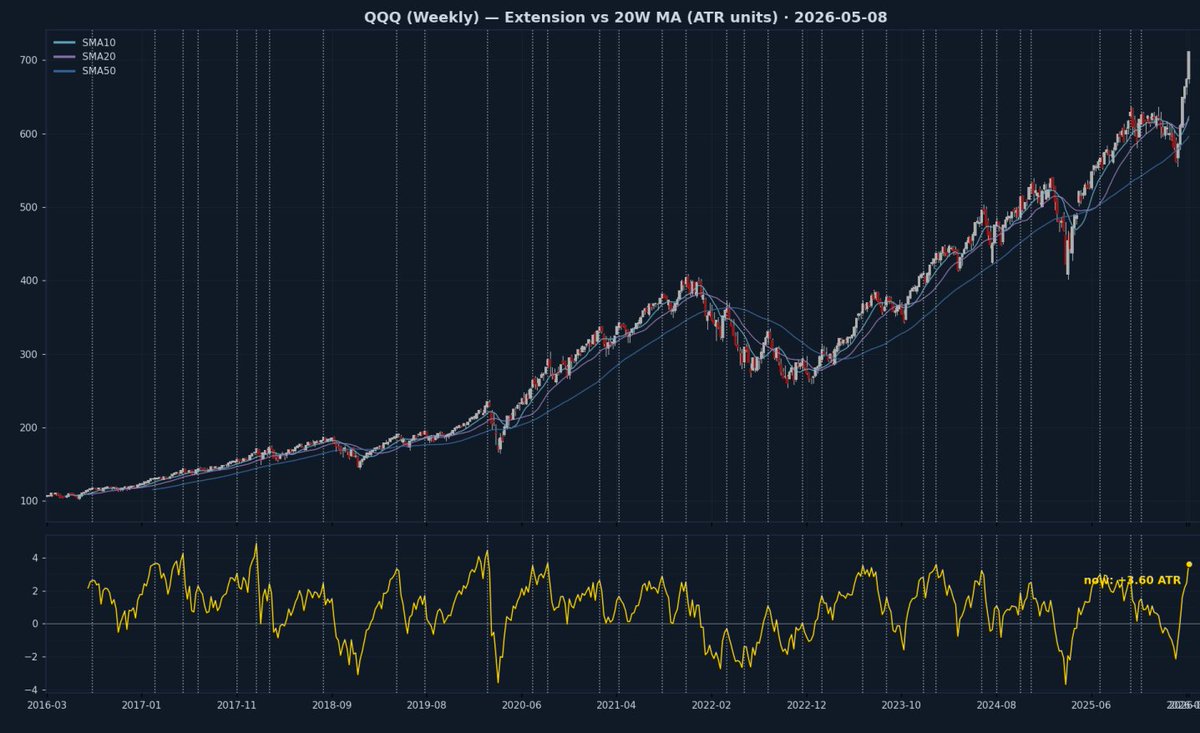Click the 600 price axis label
The width and height of the screenshot is (1200, 733).
29,134
